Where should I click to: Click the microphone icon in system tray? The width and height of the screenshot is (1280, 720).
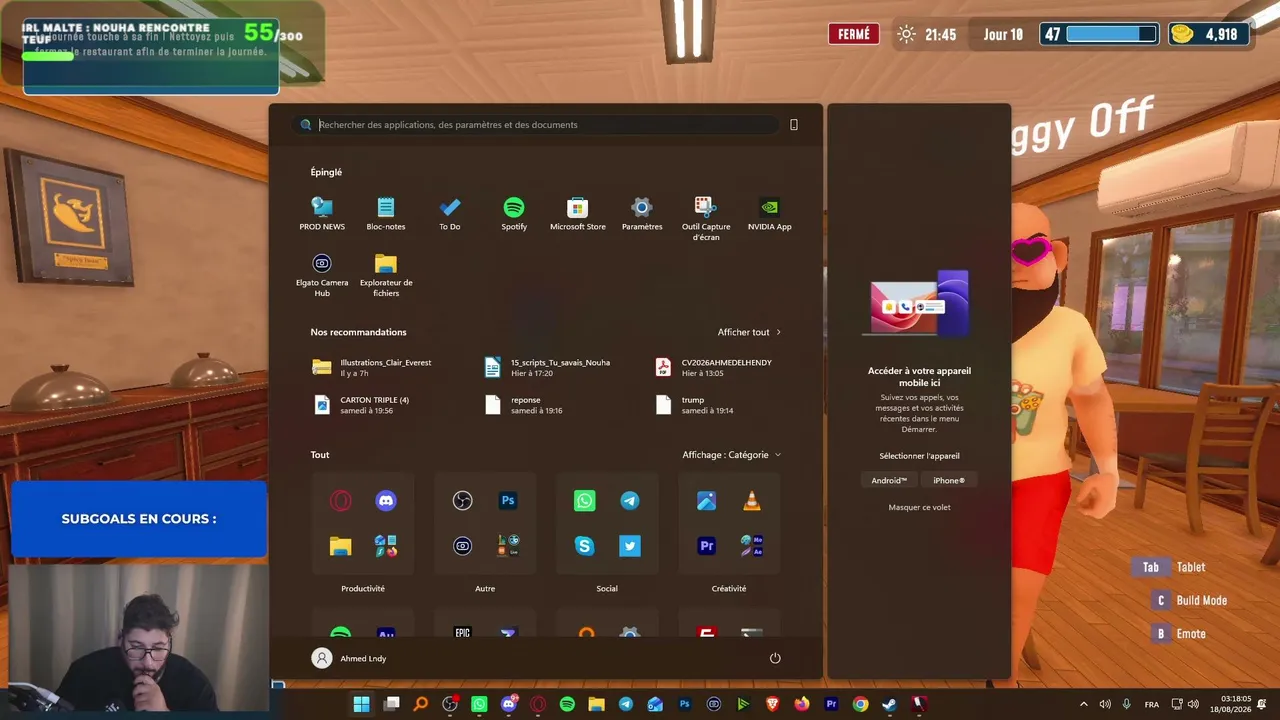[1127, 704]
